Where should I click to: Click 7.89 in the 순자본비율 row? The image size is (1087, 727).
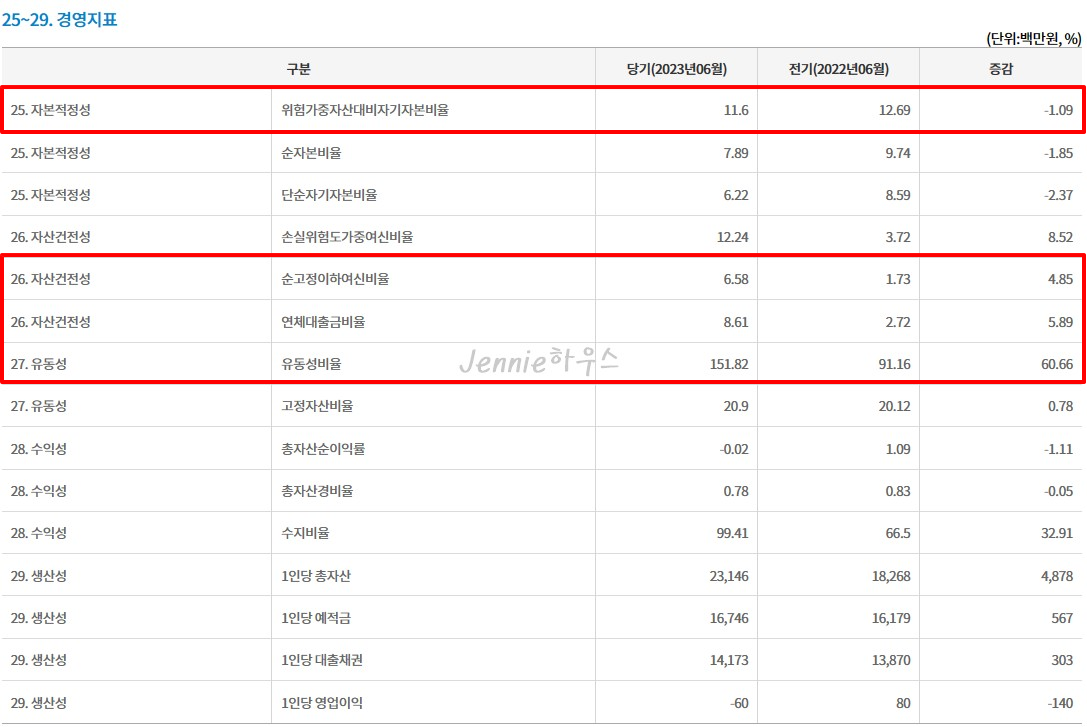pyautogui.click(x=736, y=153)
